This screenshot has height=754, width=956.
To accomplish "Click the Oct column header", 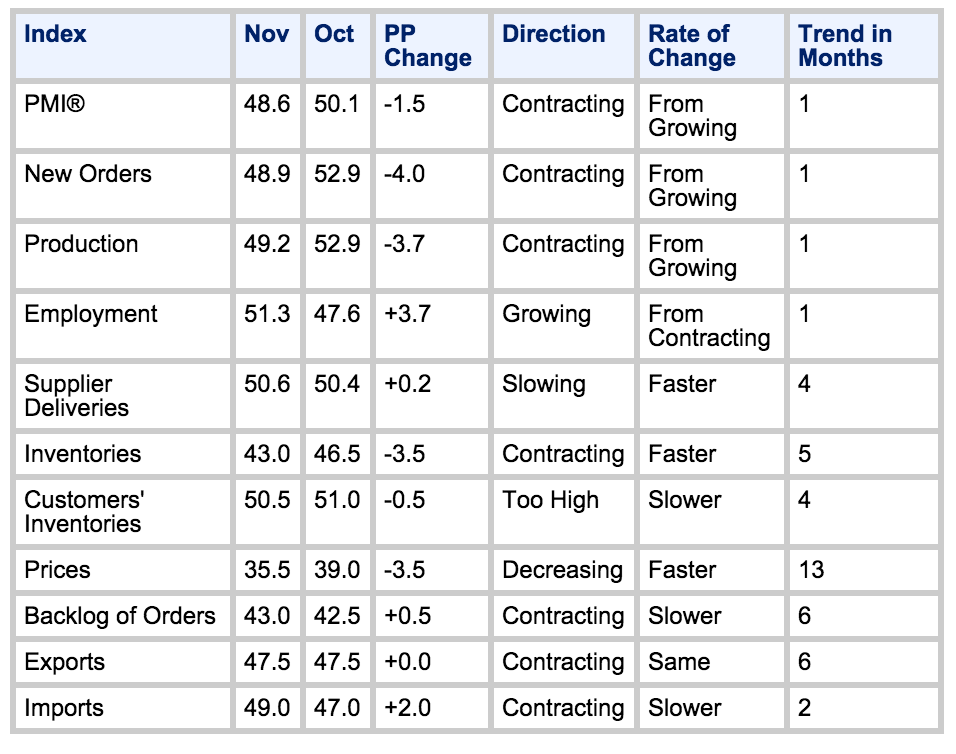I will point(334,34).
